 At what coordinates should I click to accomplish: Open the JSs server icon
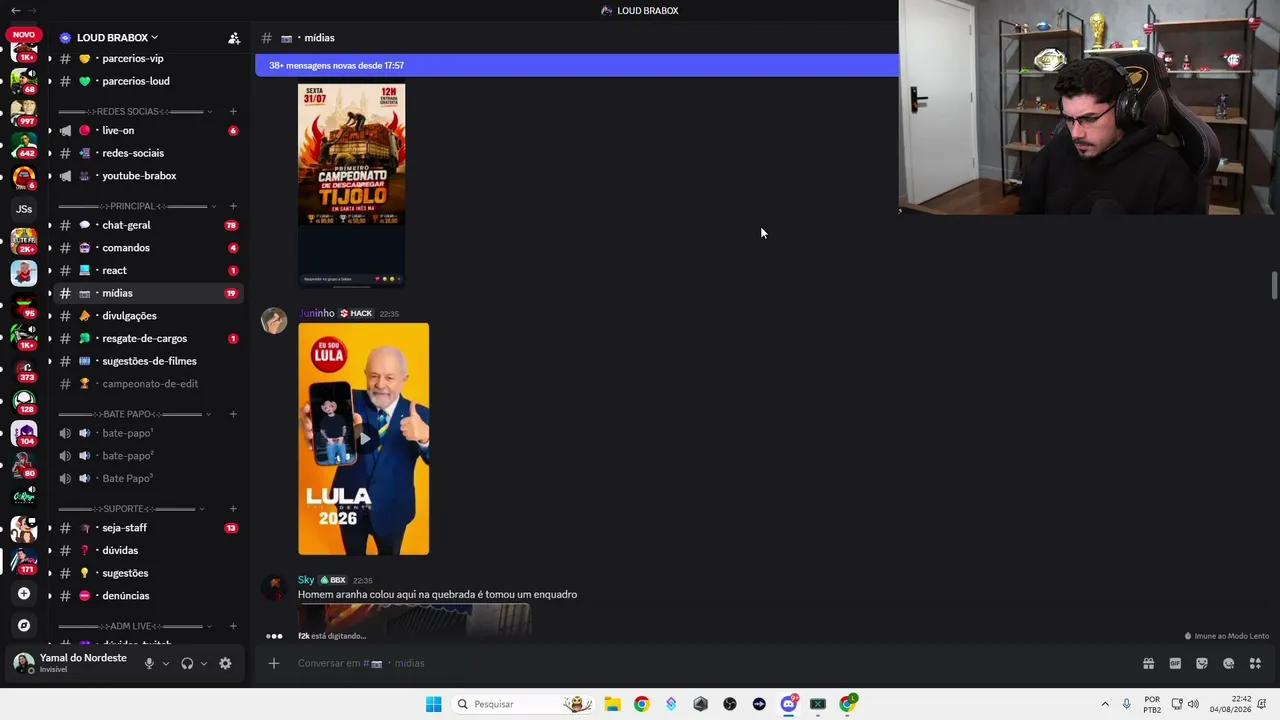click(24, 209)
